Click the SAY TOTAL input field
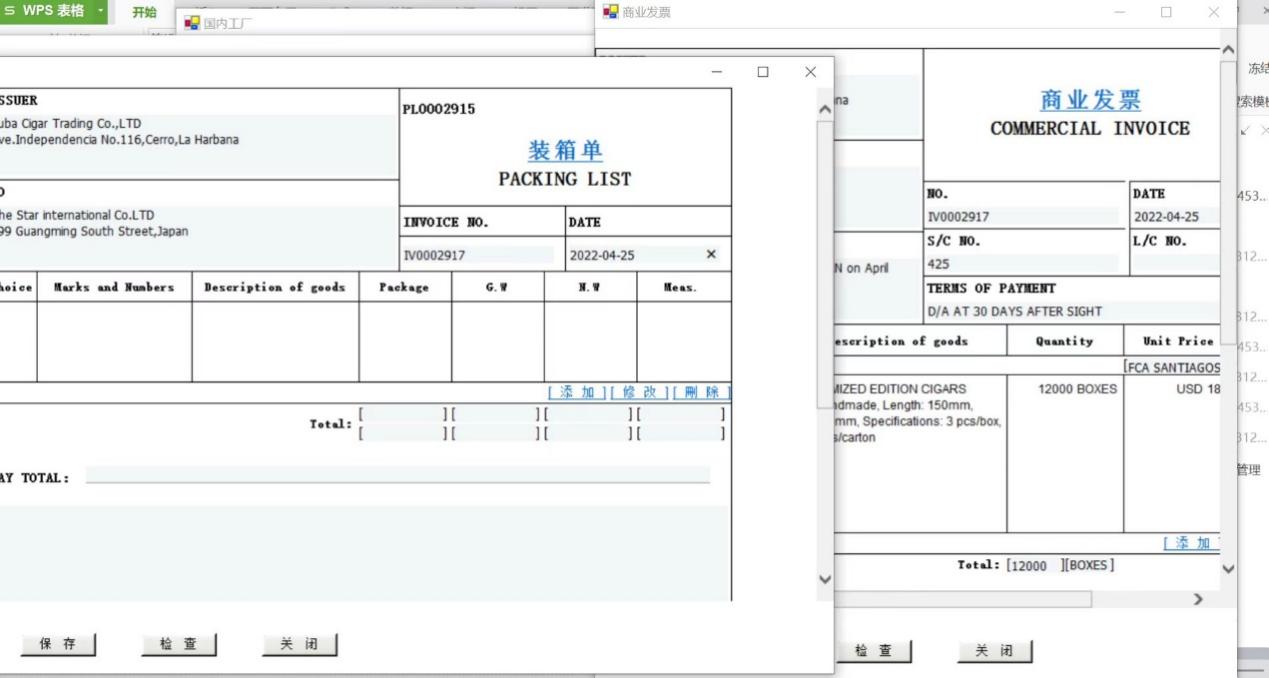This screenshot has width=1269, height=678. point(398,475)
